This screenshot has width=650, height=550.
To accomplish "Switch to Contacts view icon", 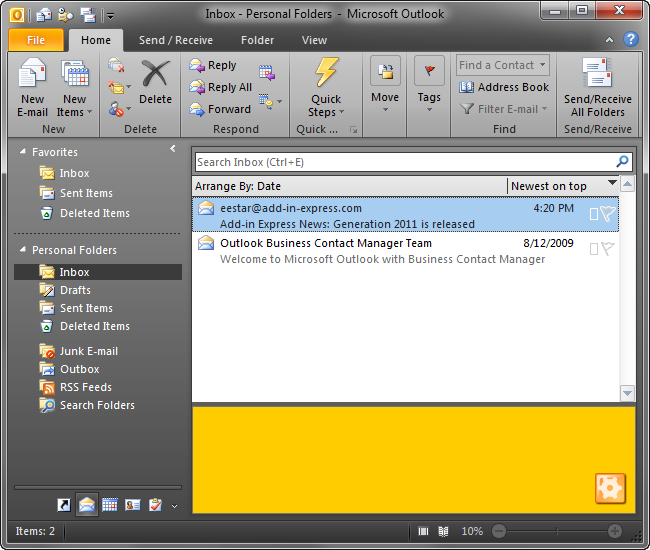I will click(x=133, y=505).
